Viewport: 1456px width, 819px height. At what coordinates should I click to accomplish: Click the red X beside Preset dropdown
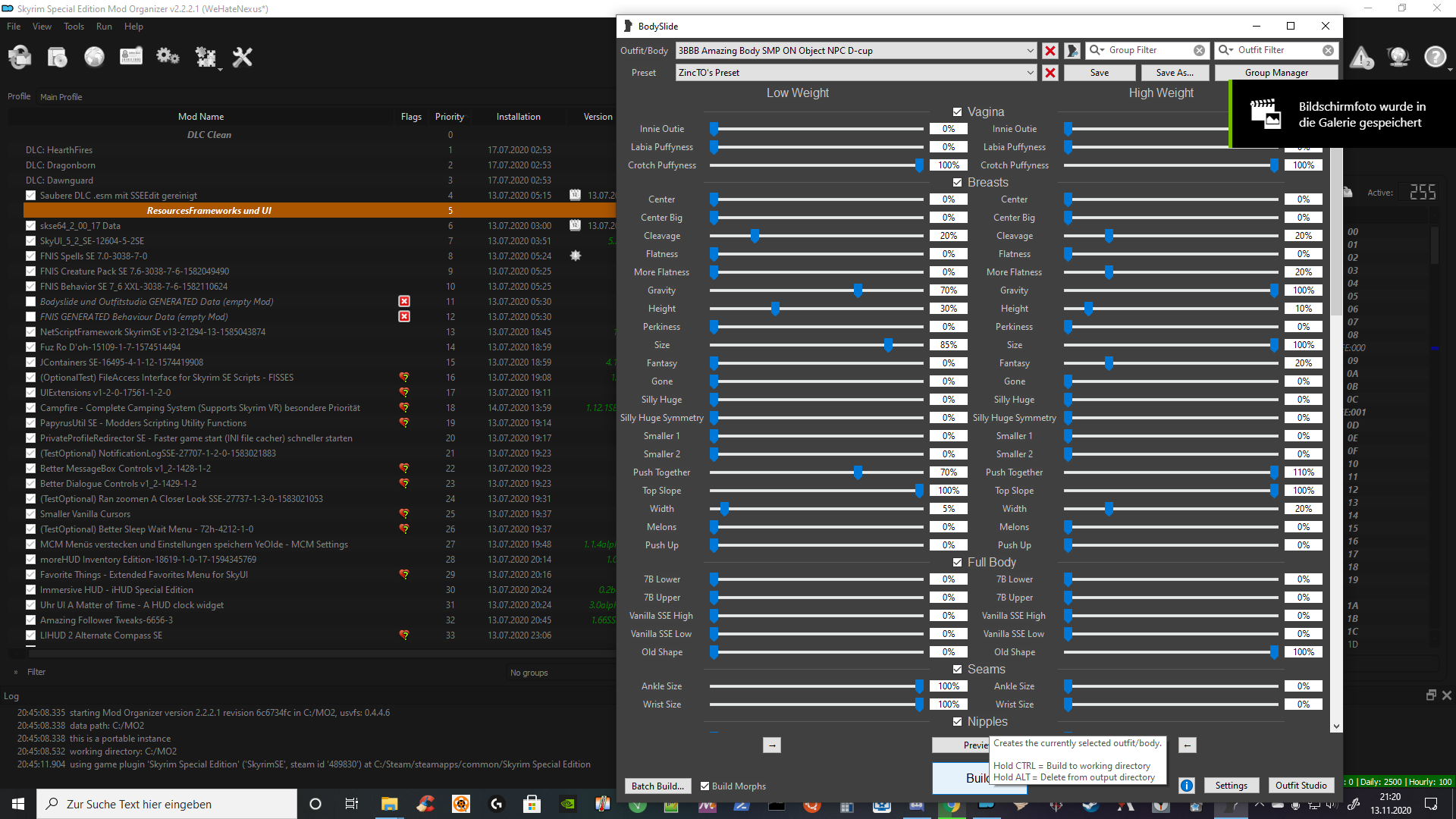1050,73
